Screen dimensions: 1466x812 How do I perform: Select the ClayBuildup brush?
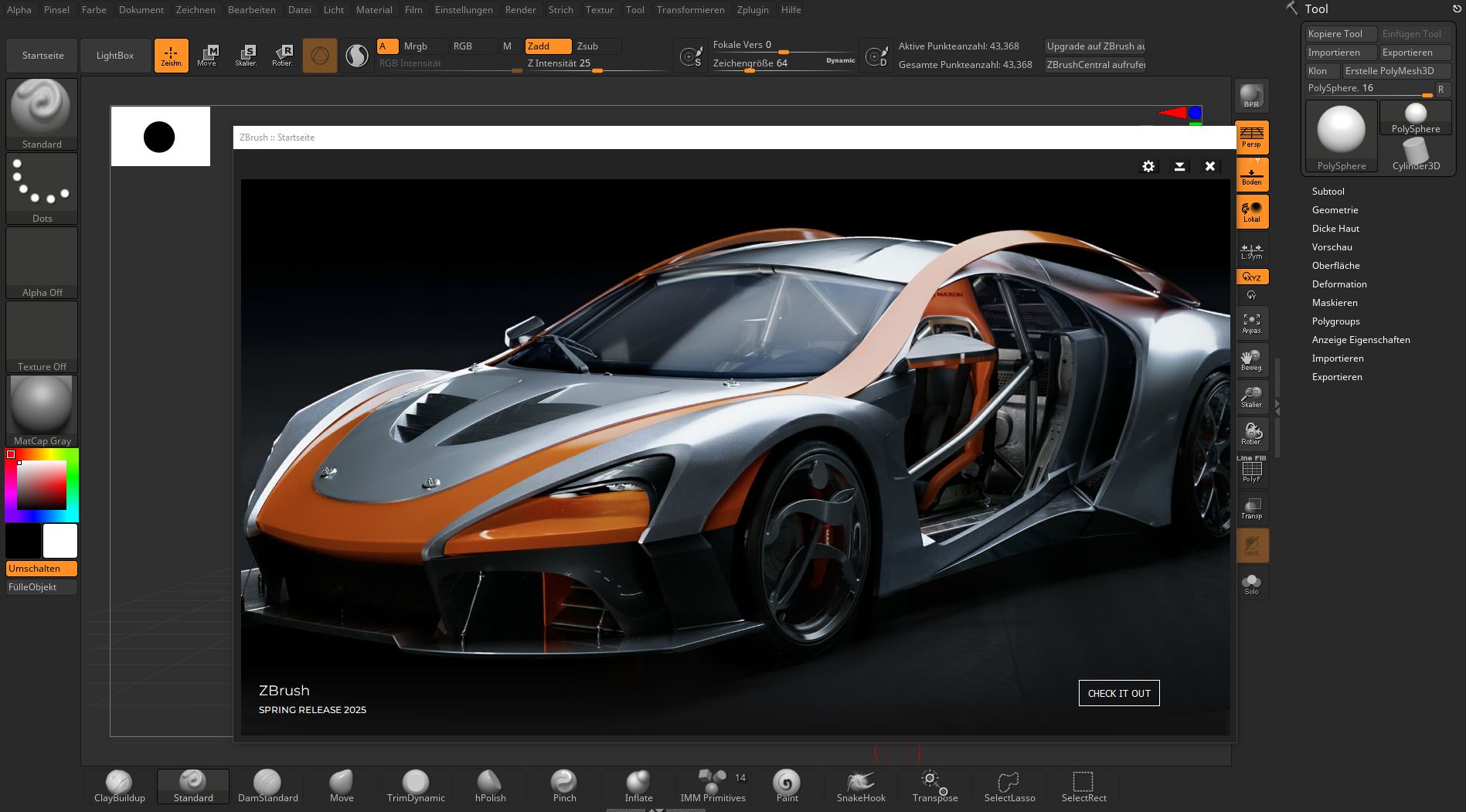[119, 786]
